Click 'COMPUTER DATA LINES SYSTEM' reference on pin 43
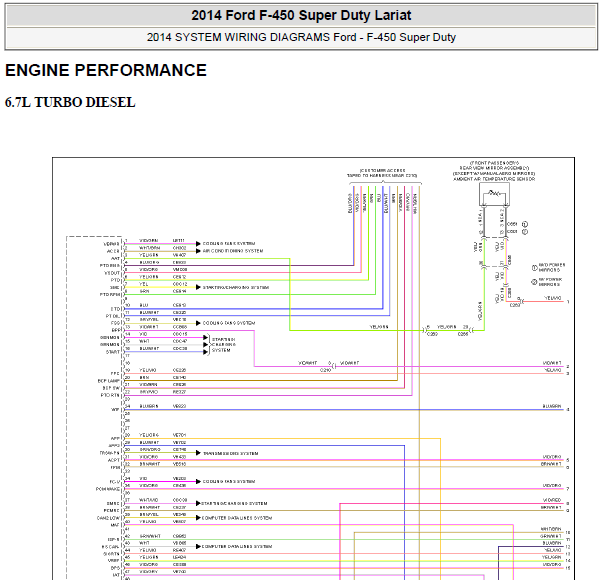The width and height of the screenshot is (603, 580). (237, 547)
